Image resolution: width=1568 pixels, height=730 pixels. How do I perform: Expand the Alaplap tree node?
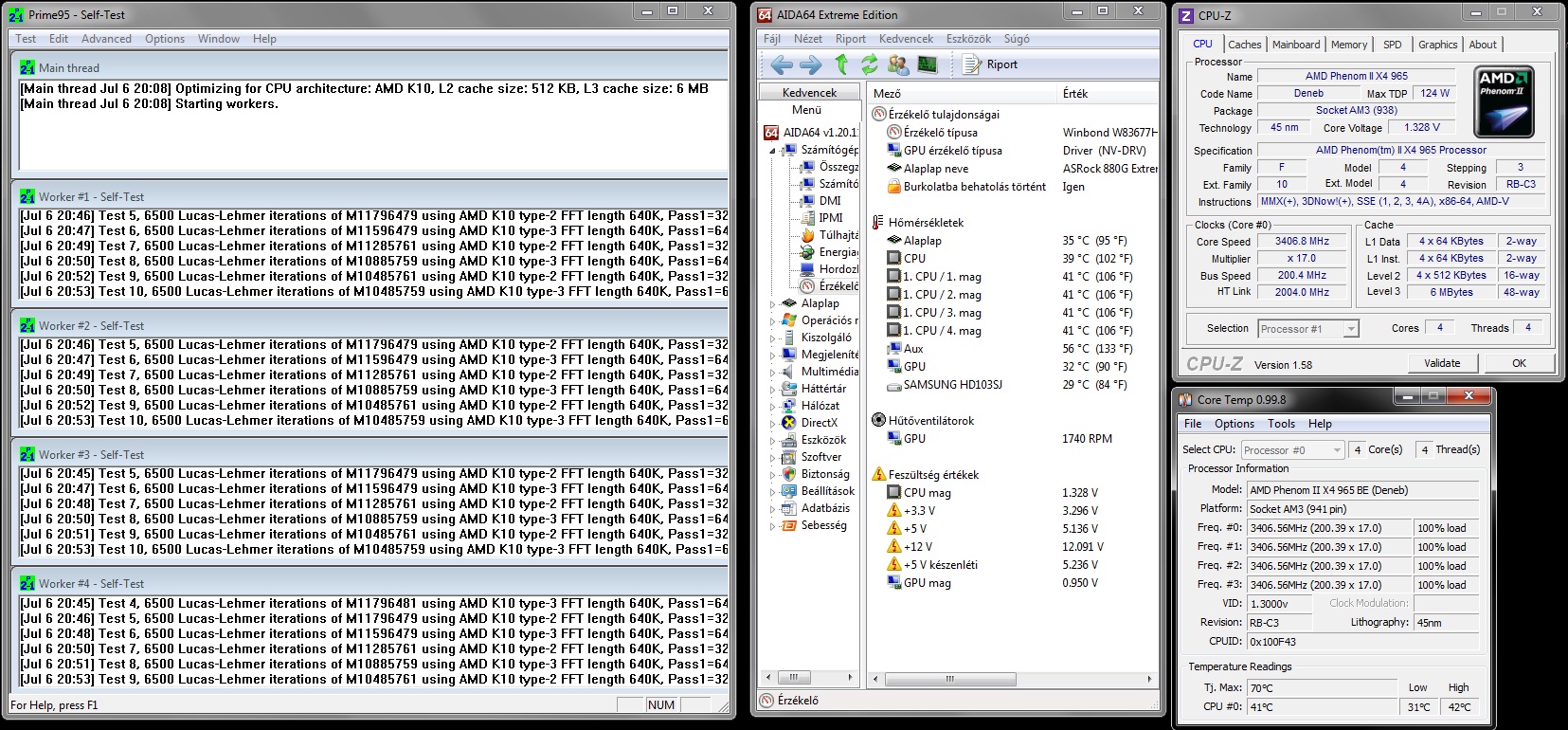pyautogui.click(x=772, y=304)
